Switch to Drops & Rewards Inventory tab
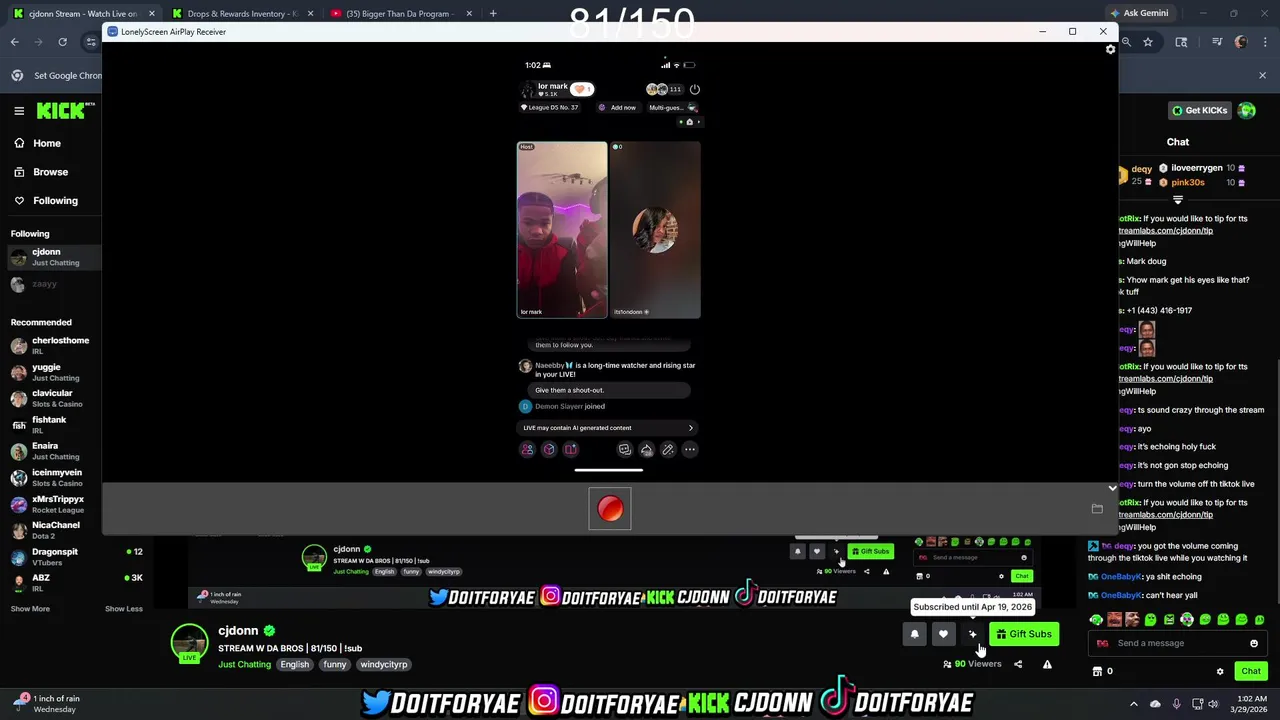The height and width of the screenshot is (720, 1280). (241, 13)
